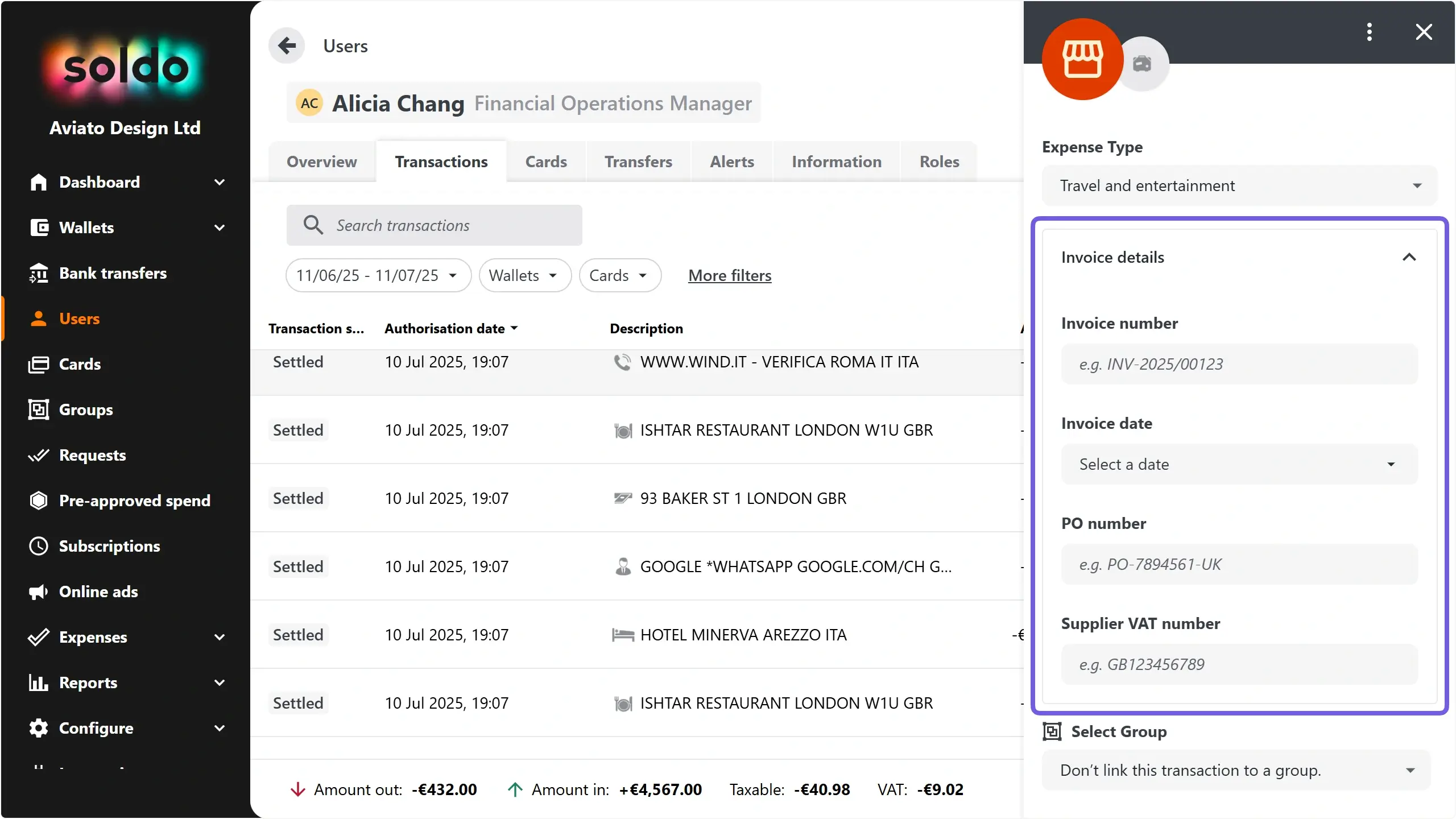This screenshot has height=819, width=1456.
Task: Click the phone icon on WWW.WIND.IT row
Action: tap(622, 362)
